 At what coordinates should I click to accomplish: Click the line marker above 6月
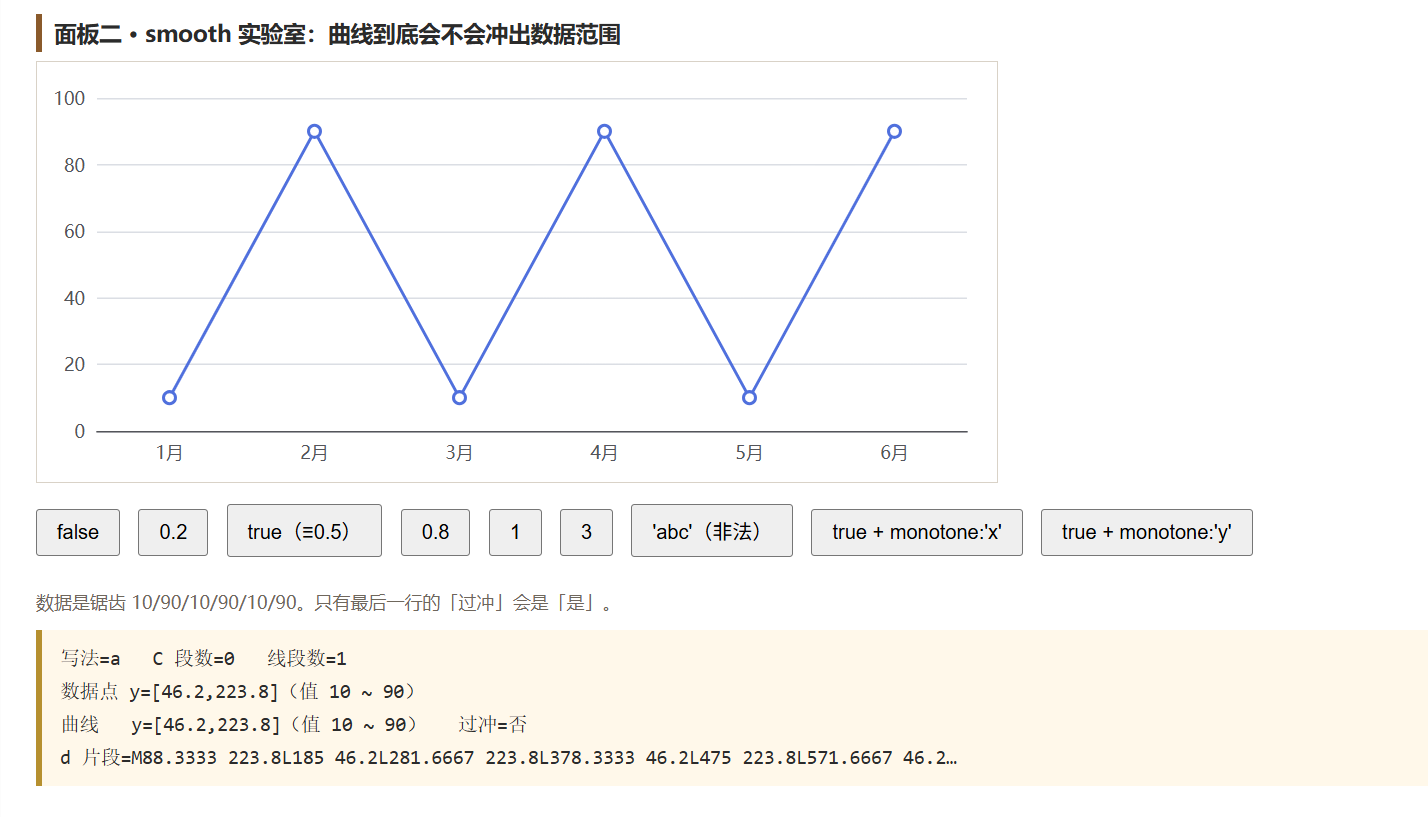point(894,132)
